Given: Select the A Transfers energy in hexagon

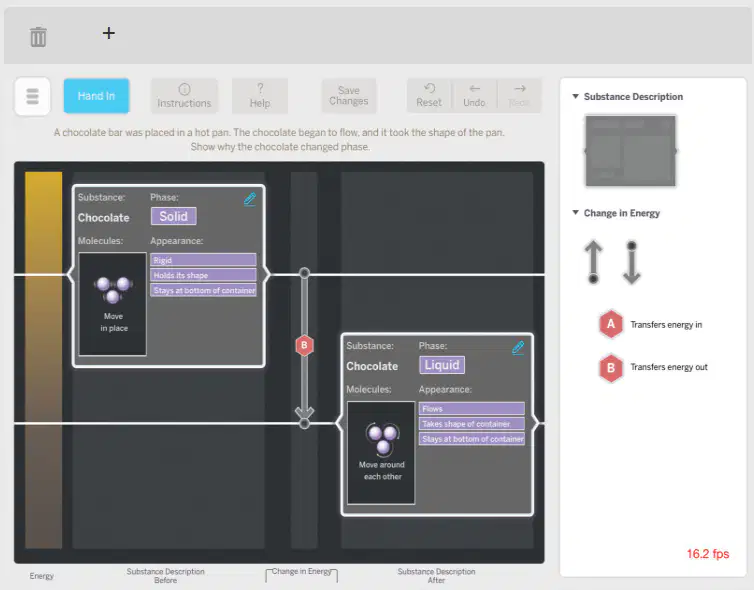Looking at the screenshot, I should tap(611, 324).
